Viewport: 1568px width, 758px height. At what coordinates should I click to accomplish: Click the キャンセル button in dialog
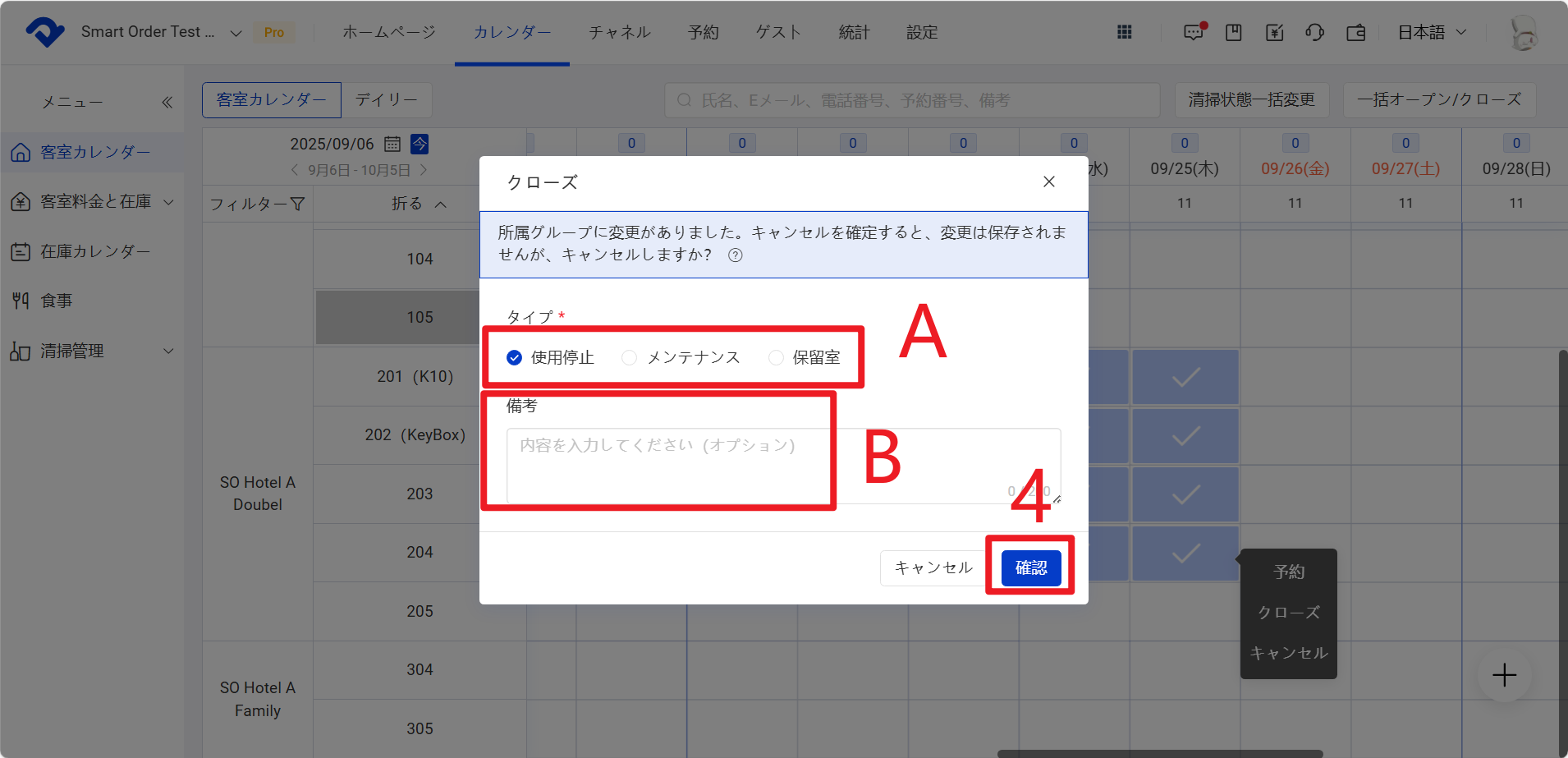933,567
